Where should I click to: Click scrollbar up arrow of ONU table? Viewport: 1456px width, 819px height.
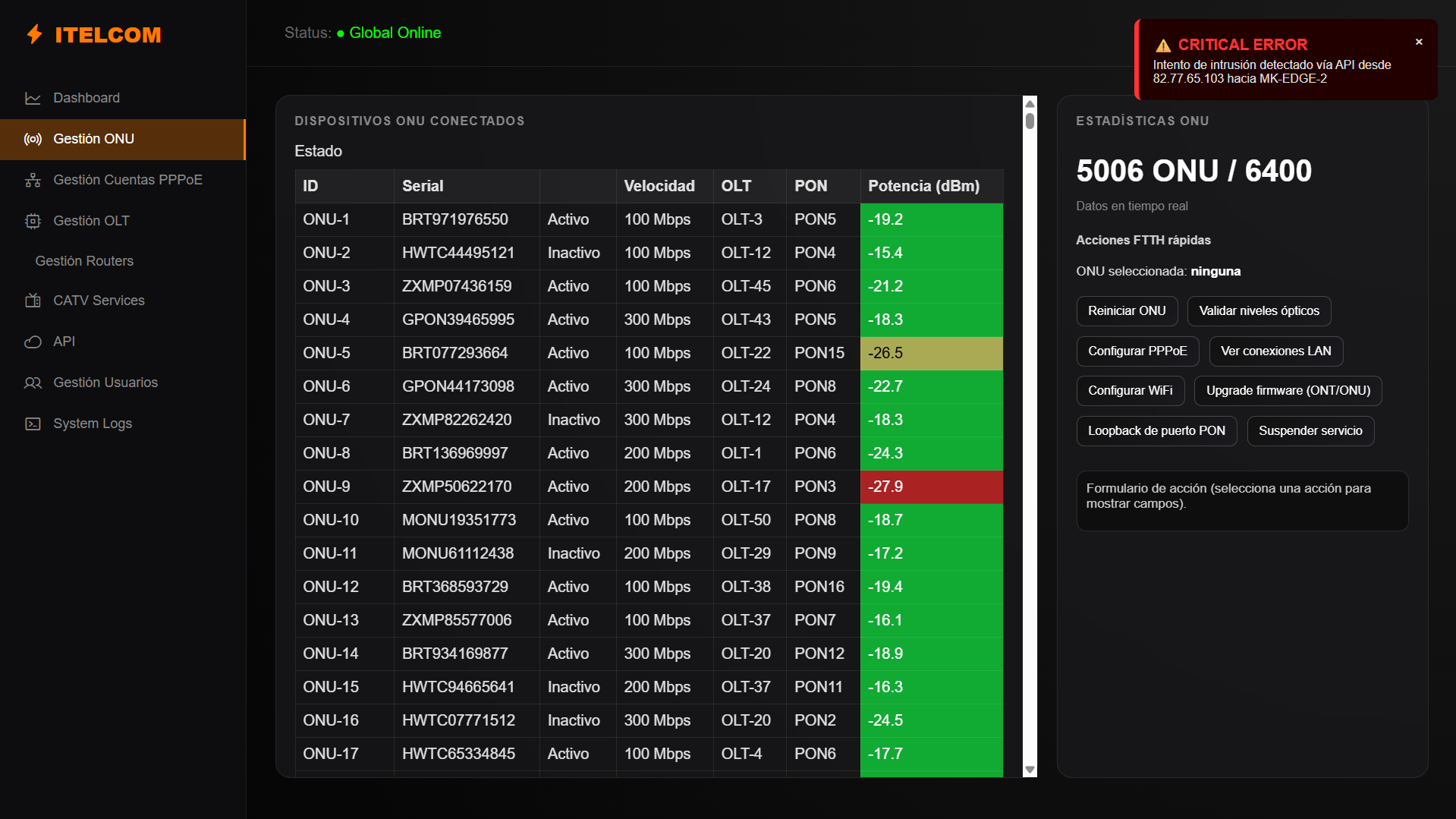tap(1030, 103)
